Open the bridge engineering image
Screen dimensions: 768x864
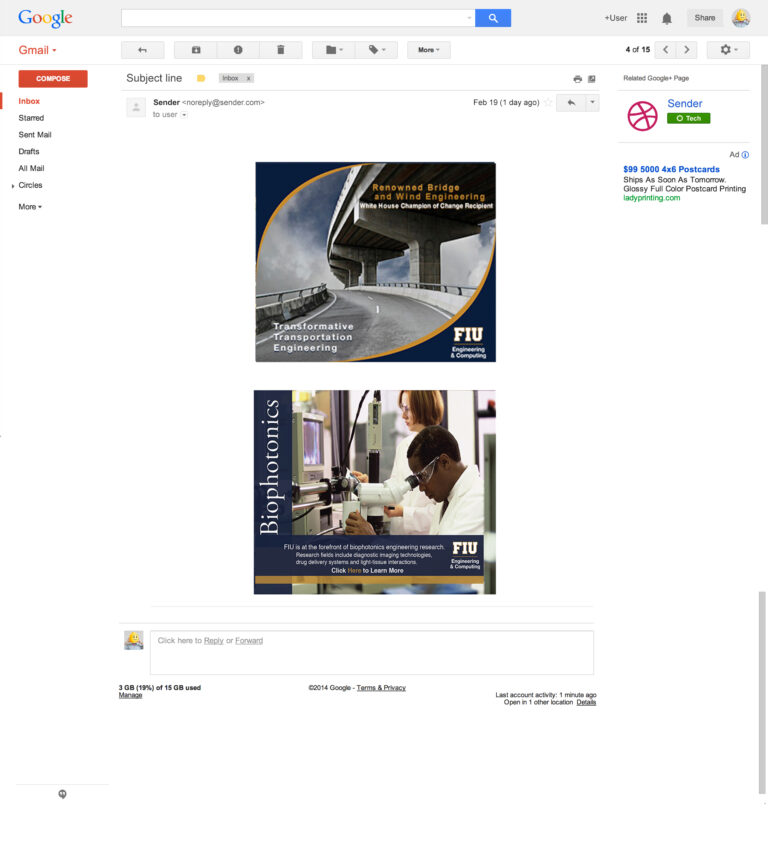click(375, 262)
